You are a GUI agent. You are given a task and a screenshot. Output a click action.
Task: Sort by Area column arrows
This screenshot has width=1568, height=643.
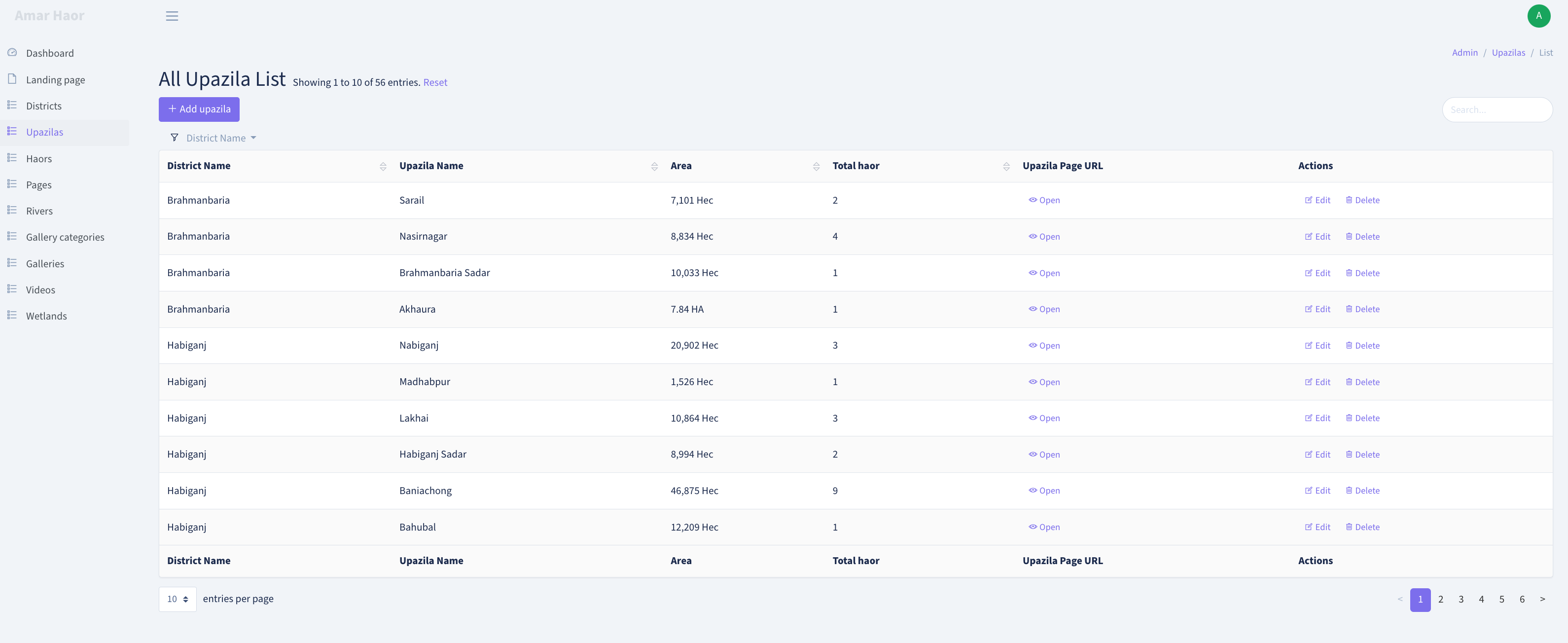click(x=816, y=166)
